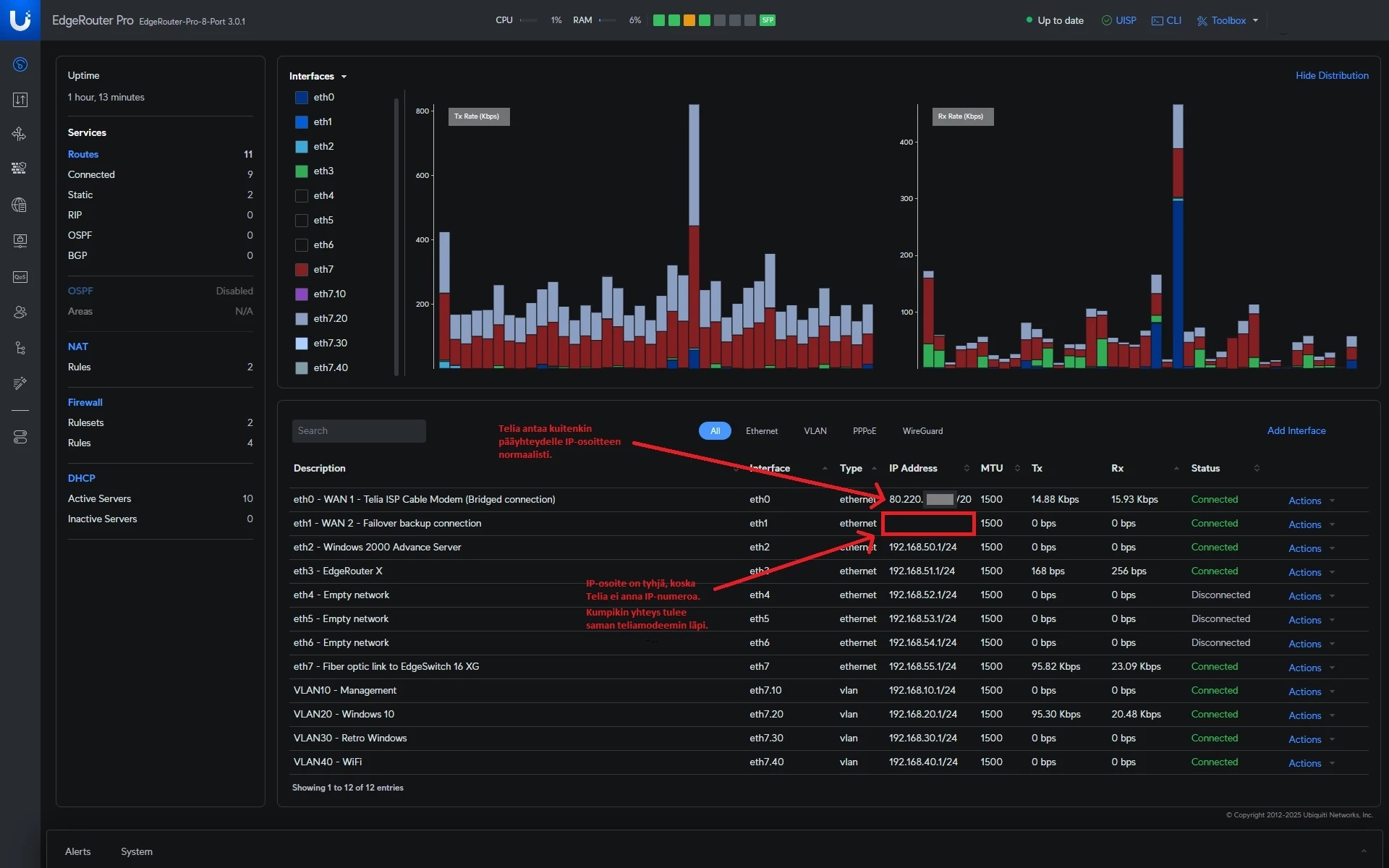Click Hide Distribution link

pyautogui.click(x=1331, y=75)
